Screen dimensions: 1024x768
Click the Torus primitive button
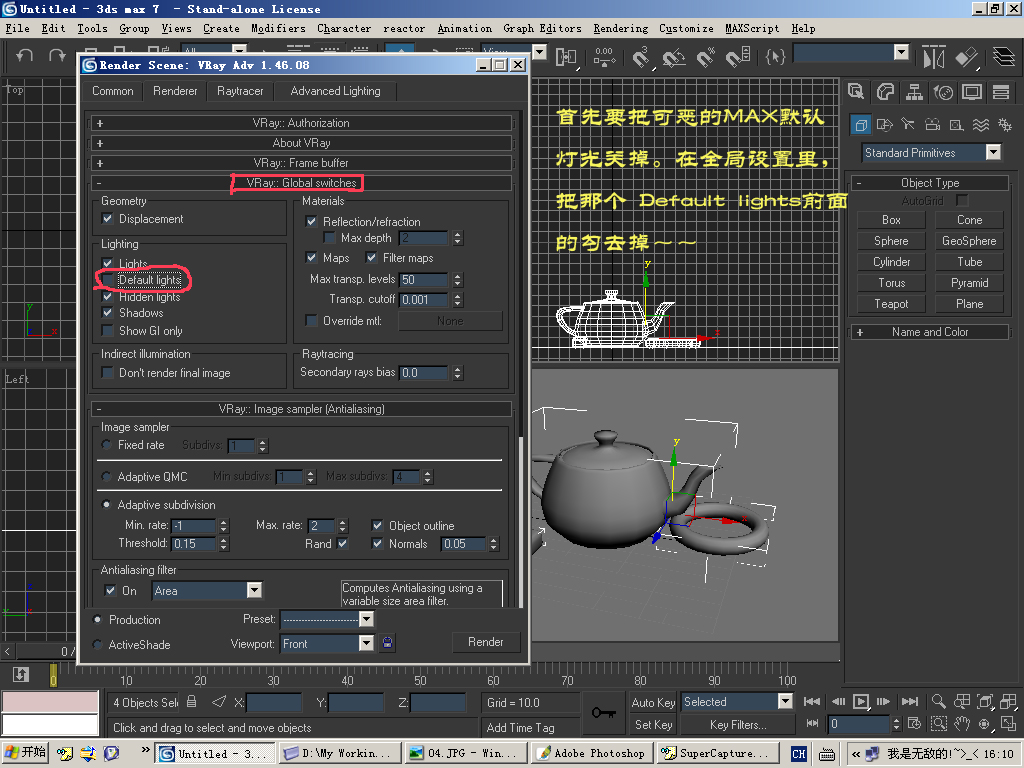(891, 283)
